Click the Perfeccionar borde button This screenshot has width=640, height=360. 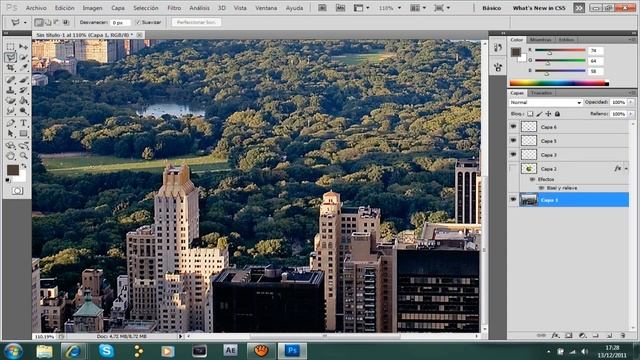pos(196,22)
